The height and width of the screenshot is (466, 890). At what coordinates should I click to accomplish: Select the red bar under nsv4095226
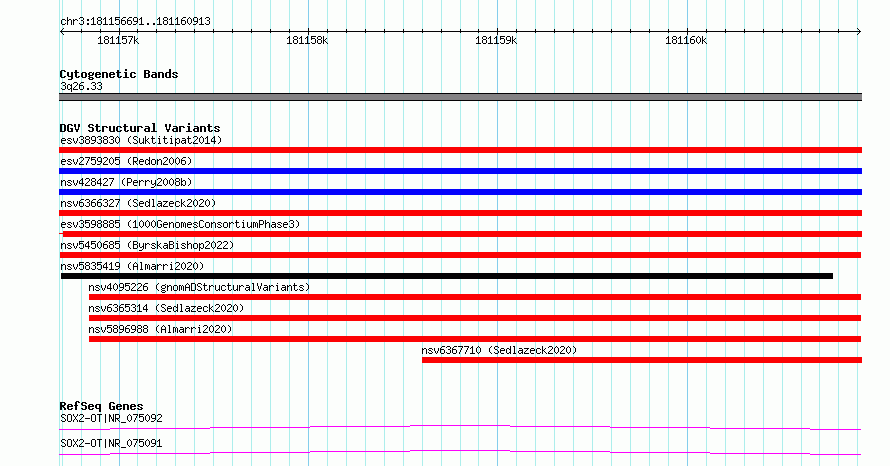pyautogui.click(x=475, y=297)
